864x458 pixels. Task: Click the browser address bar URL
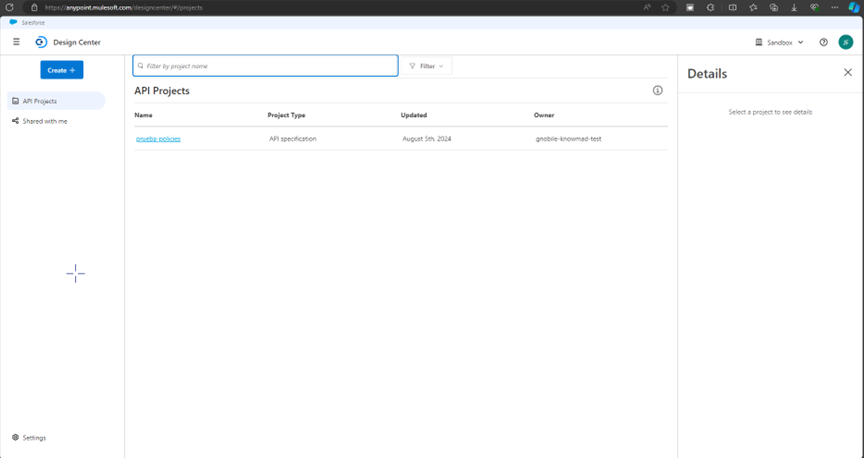tap(123, 8)
